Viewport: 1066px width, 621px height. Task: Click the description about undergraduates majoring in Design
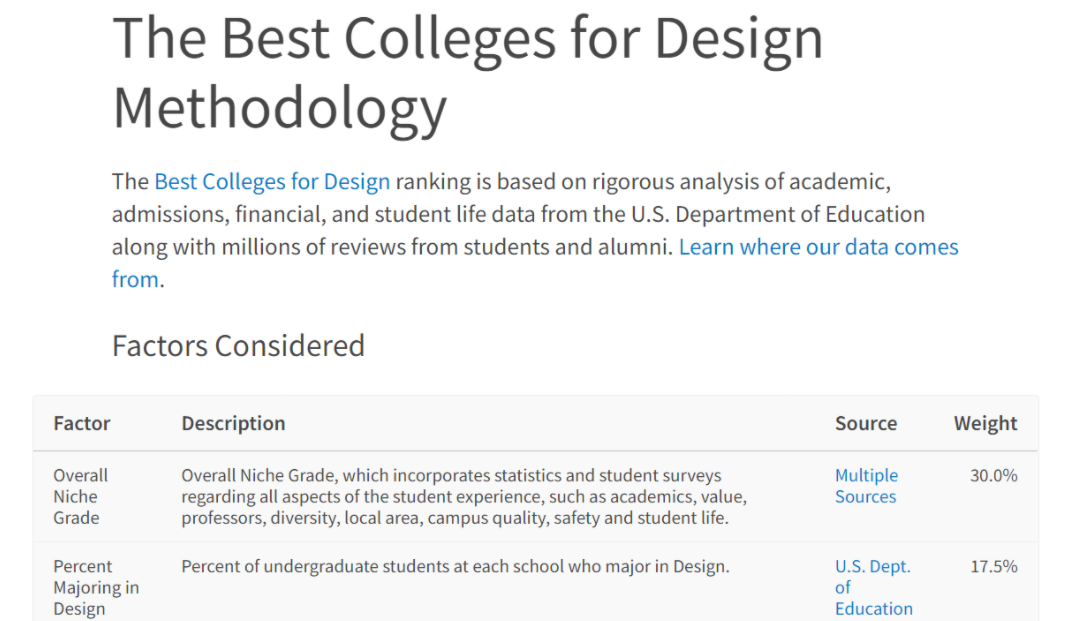point(455,567)
